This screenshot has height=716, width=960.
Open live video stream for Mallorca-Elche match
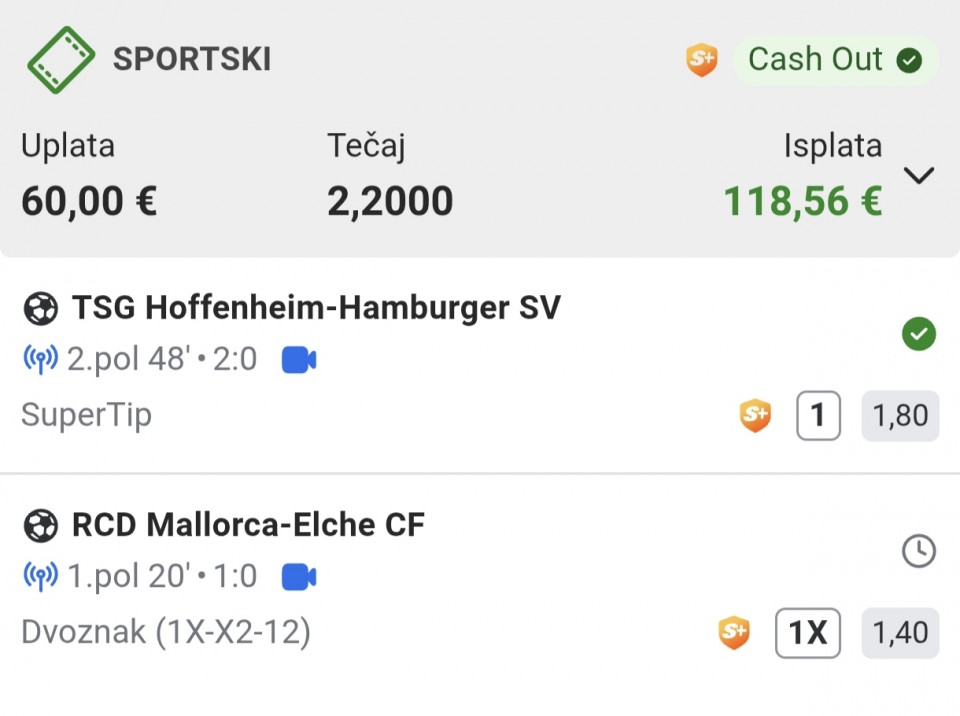coord(299,576)
